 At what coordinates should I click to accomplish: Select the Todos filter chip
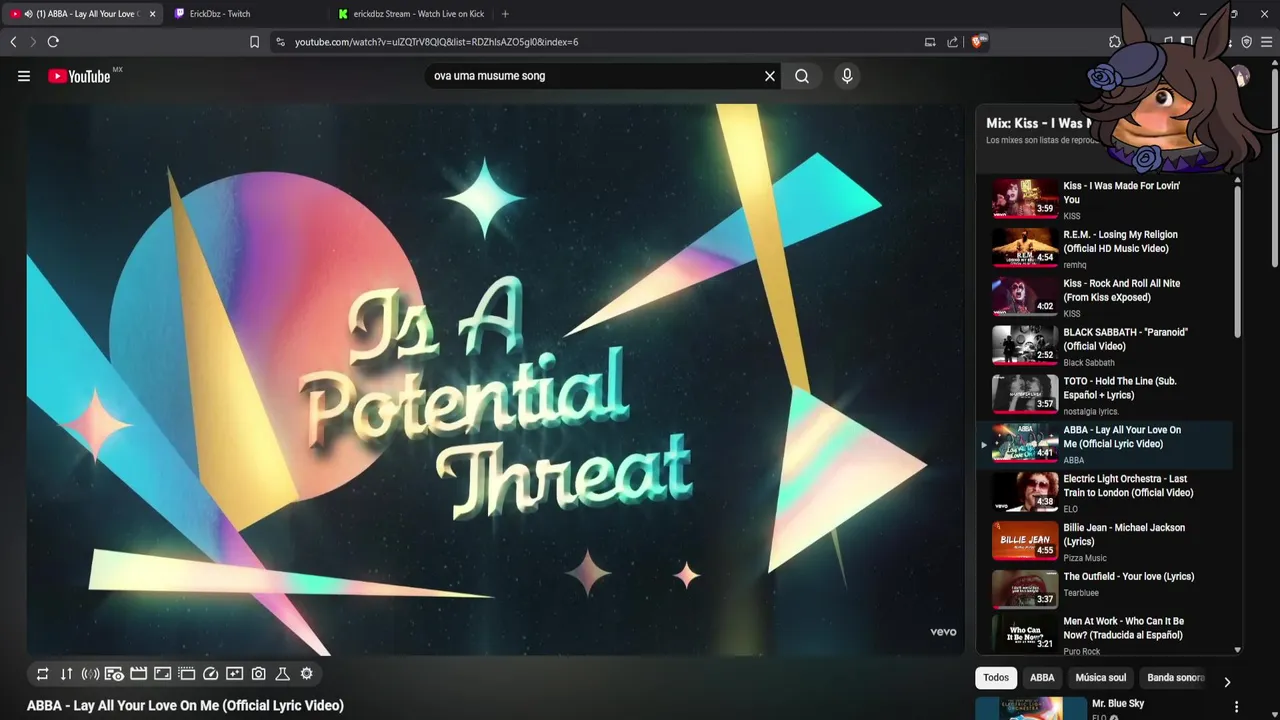[x=996, y=678]
